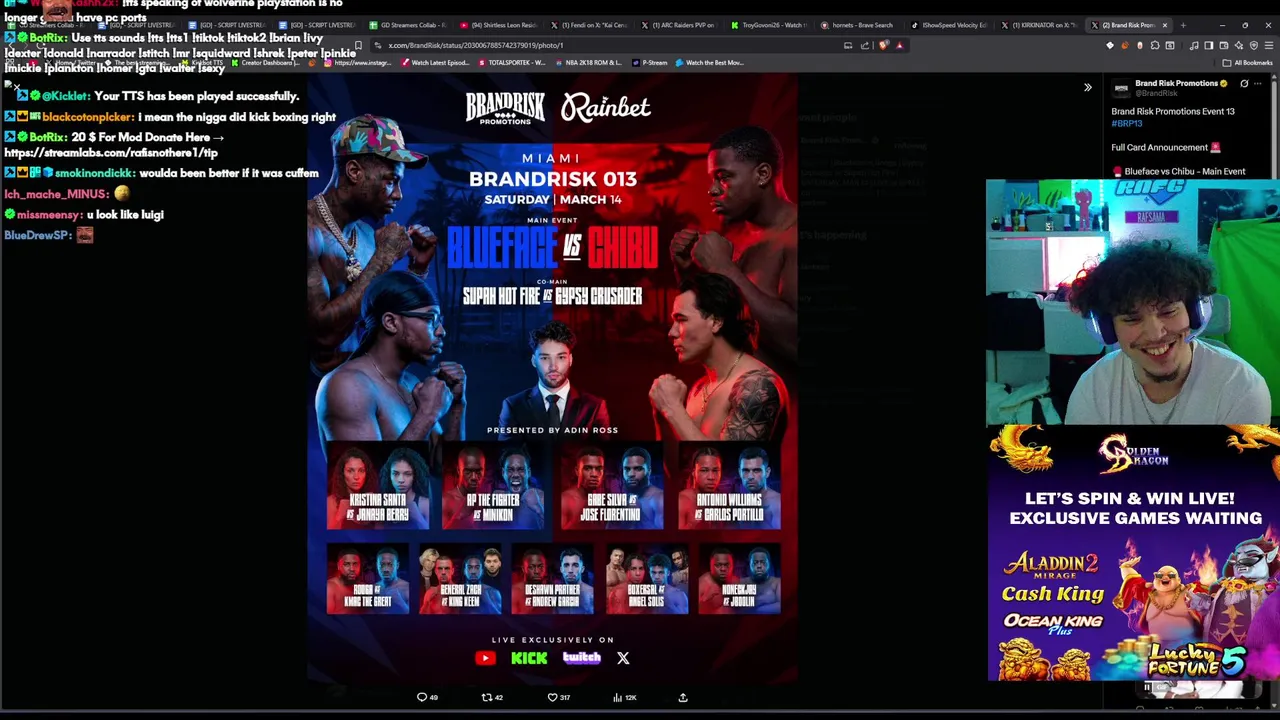Open the streamlabs tip link in chat
This screenshot has height=720, width=1280.
point(111,153)
